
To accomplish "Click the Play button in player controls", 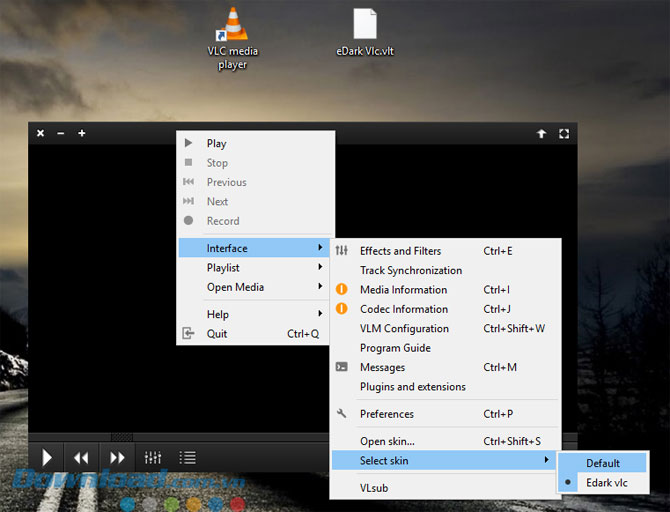I will pyautogui.click(x=47, y=458).
